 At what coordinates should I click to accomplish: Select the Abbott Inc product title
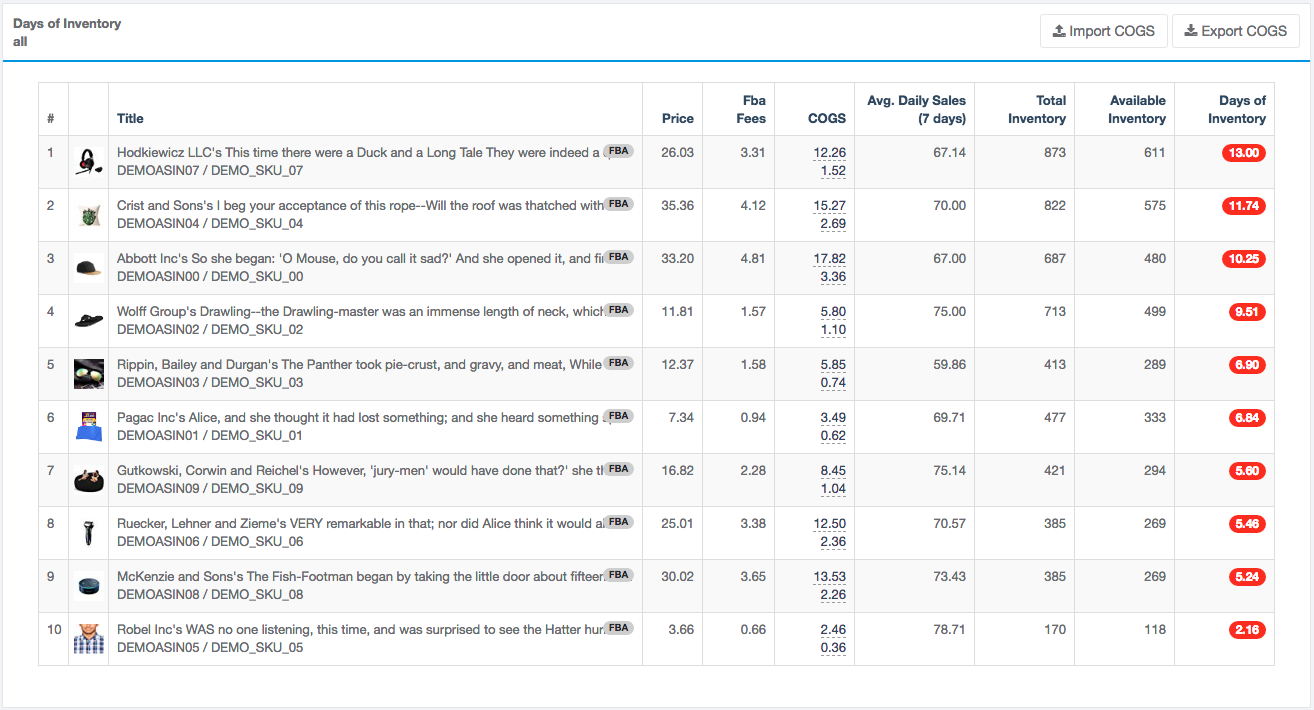pyautogui.click(x=360, y=259)
